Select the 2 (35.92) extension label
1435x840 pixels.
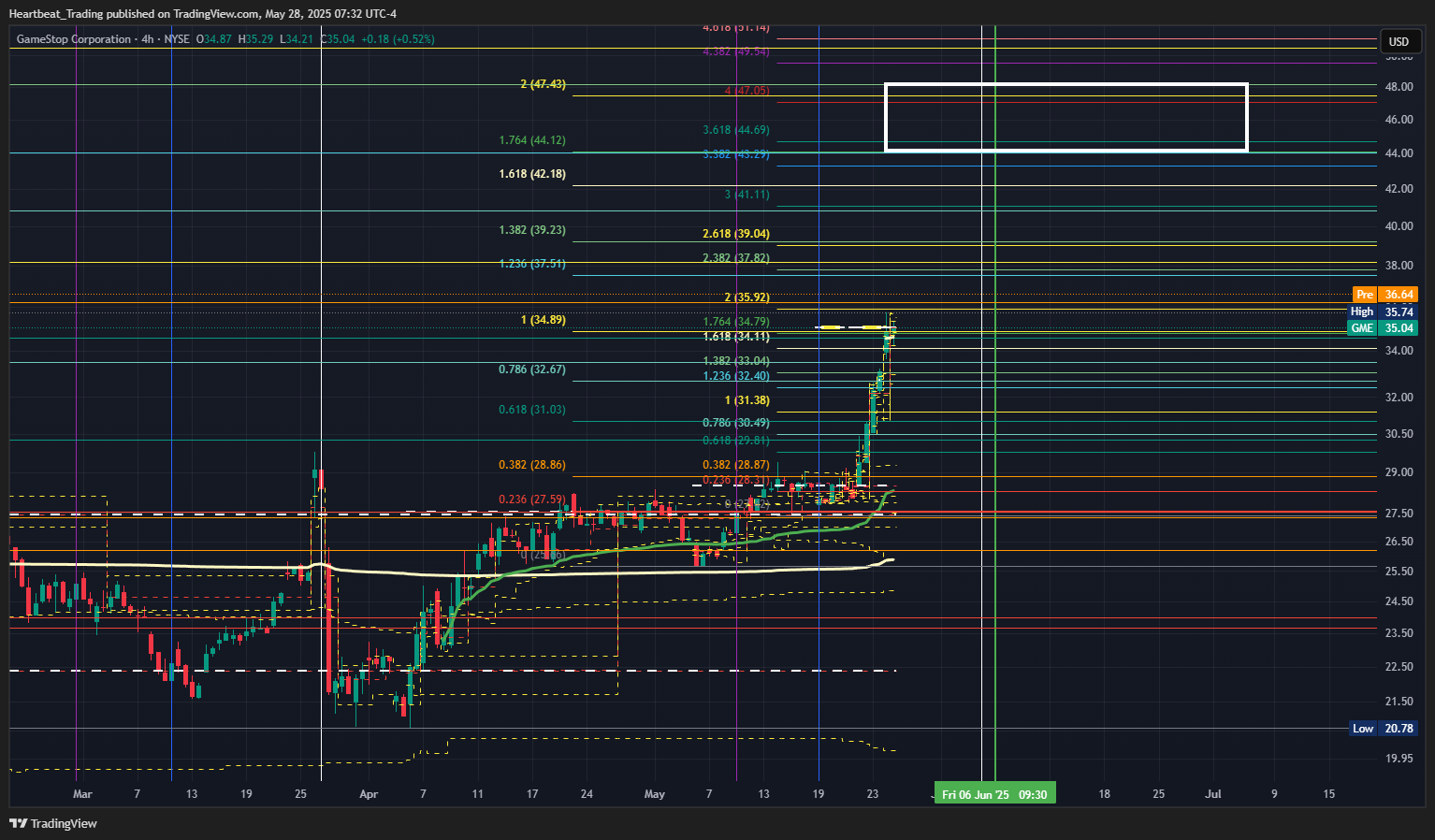pyautogui.click(x=746, y=297)
